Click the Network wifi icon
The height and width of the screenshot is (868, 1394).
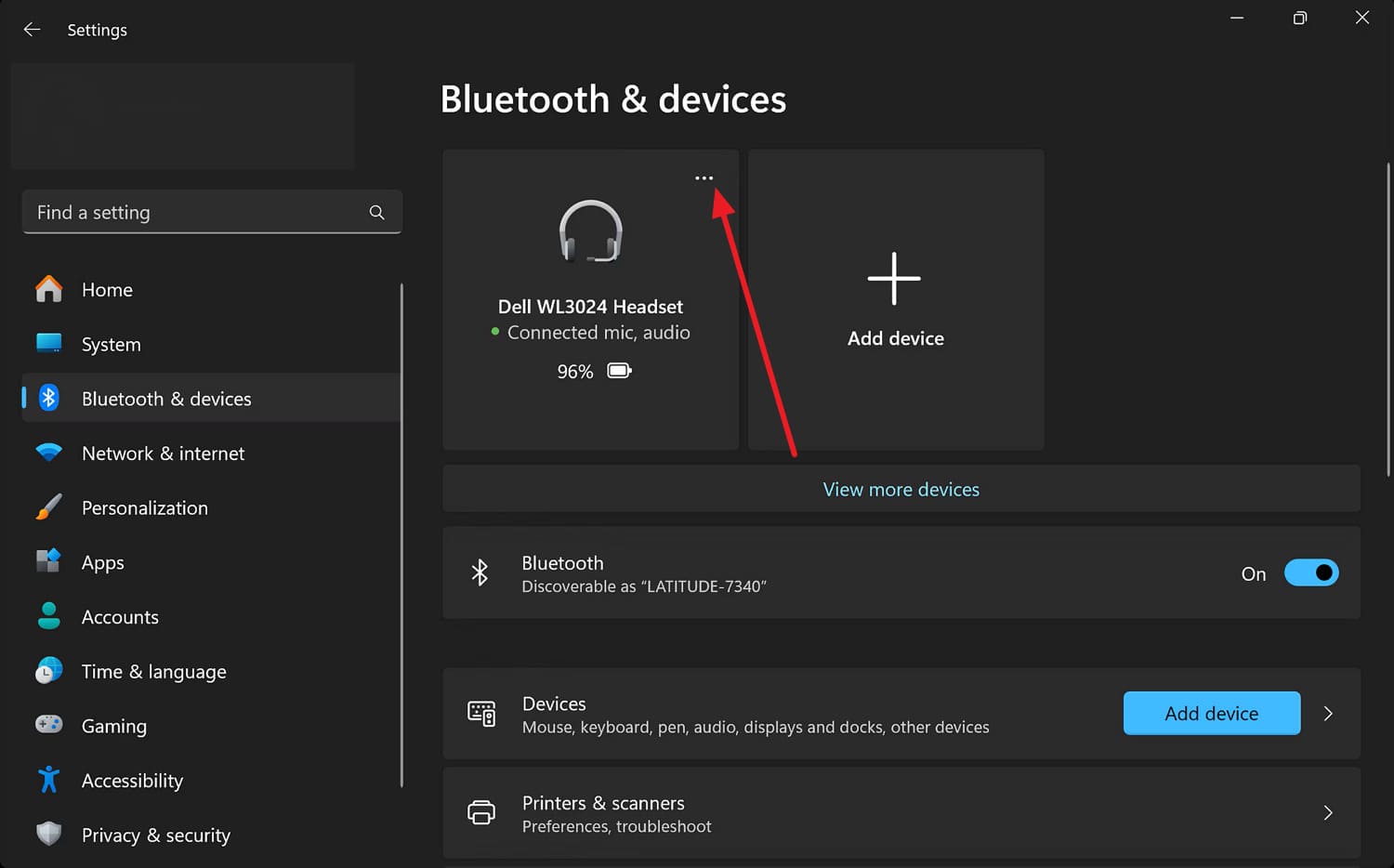[49, 453]
